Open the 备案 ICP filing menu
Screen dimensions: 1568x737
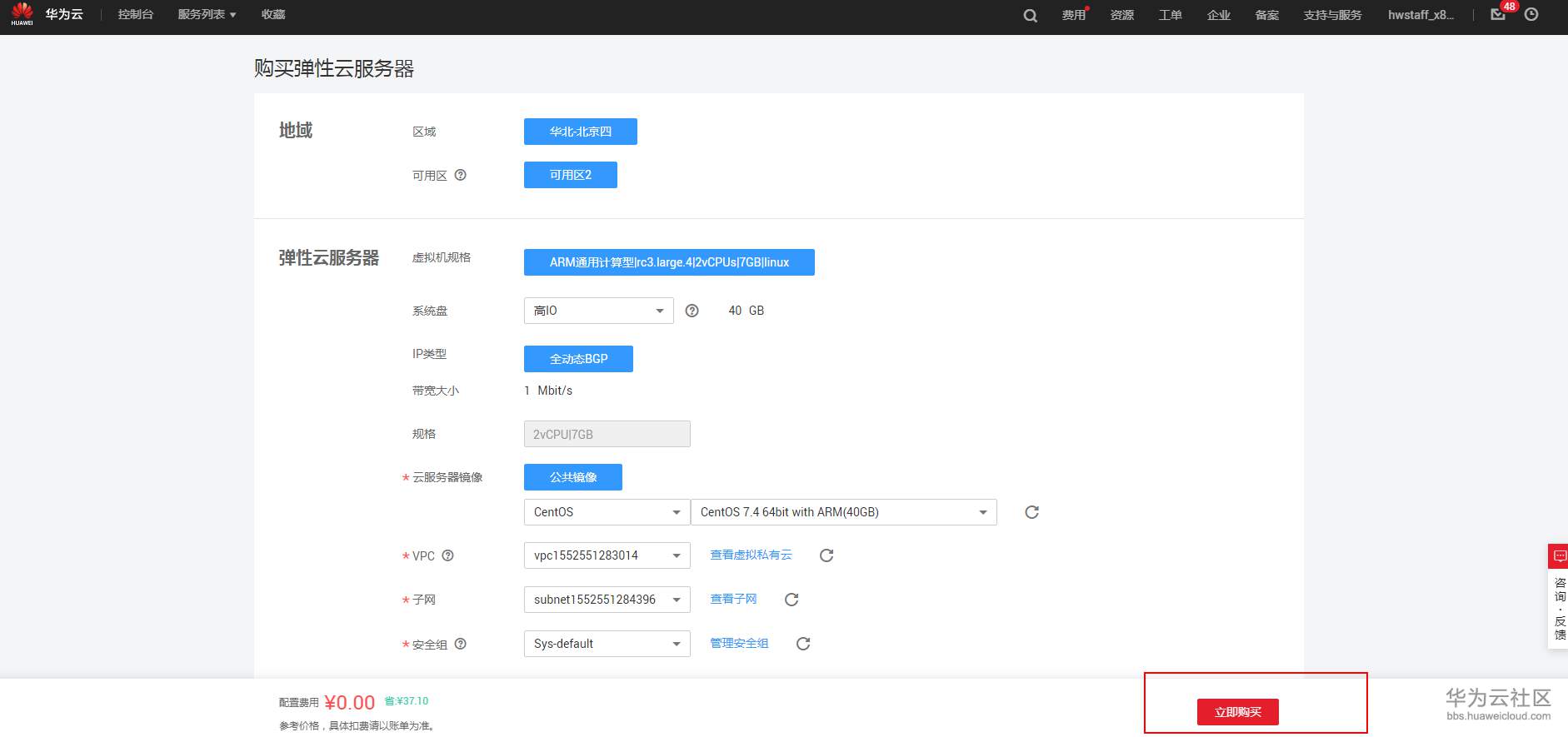pyautogui.click(x=1267, y=14)
